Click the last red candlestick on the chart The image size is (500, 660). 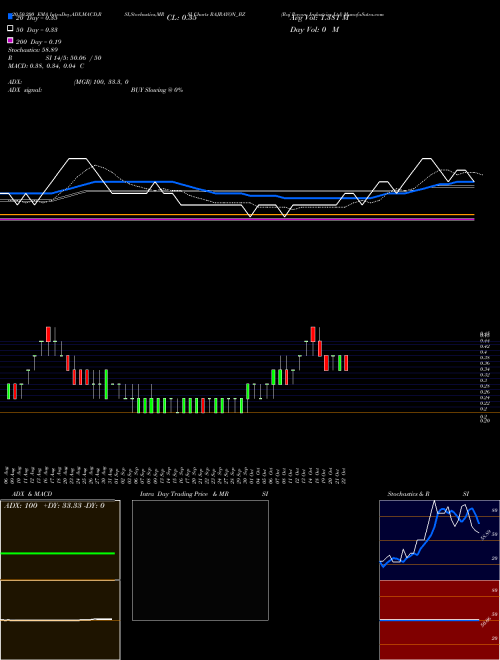click(x=346, y=363)
